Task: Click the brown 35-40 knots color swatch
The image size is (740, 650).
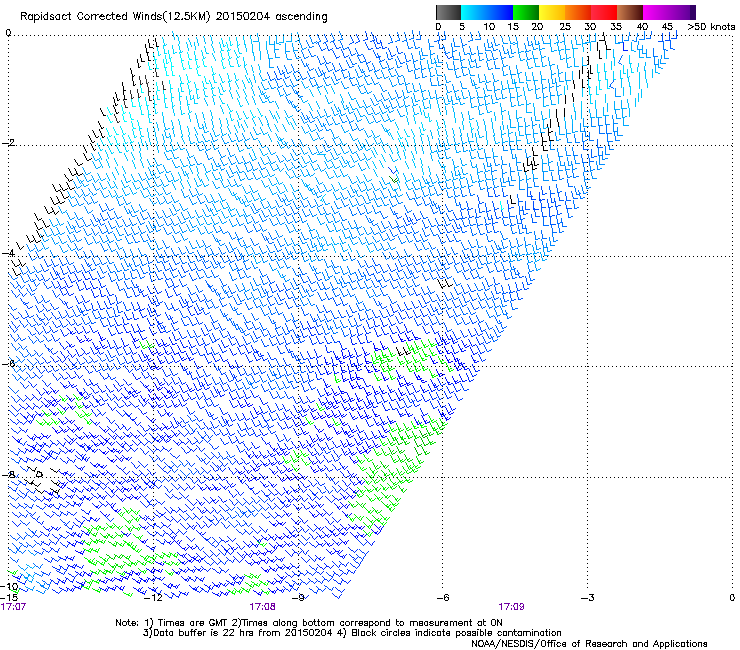Action: click(x=630, y=12)
